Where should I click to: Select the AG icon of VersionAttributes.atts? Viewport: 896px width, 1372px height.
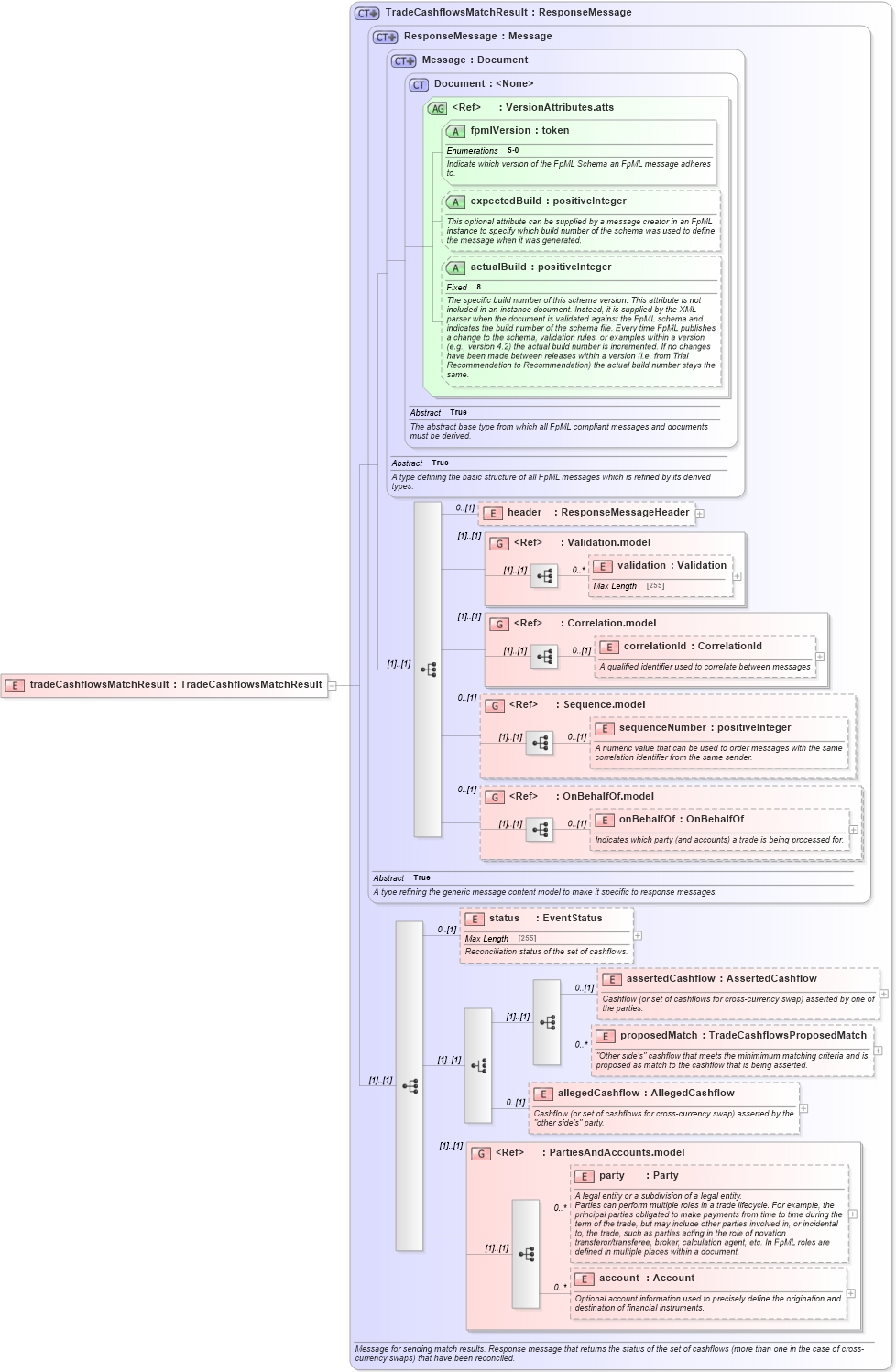point(438,108)
